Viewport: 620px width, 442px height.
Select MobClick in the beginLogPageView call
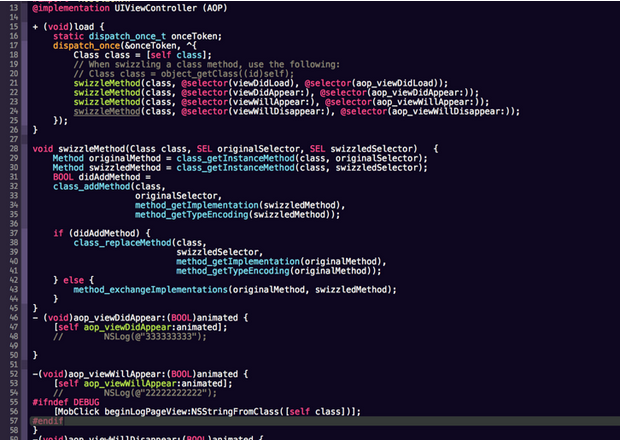(x=78, y=412)
